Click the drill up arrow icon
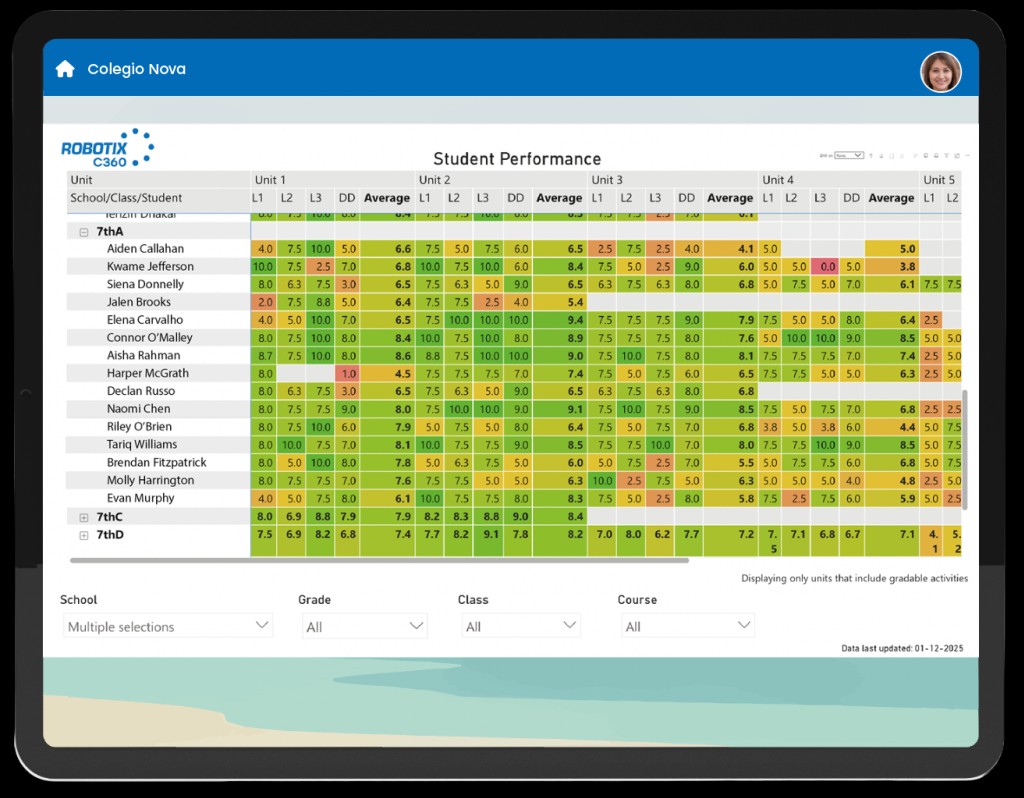This screenshot has width=1024, height=798. point(871,156)
